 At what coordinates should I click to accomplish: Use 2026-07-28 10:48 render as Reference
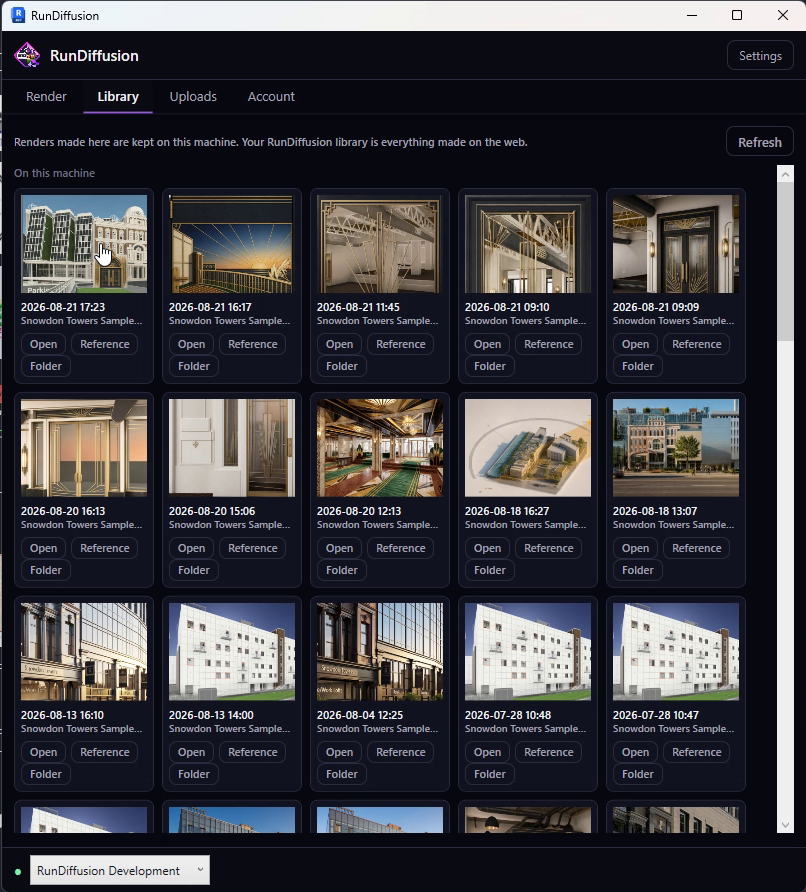coord(548,752)
